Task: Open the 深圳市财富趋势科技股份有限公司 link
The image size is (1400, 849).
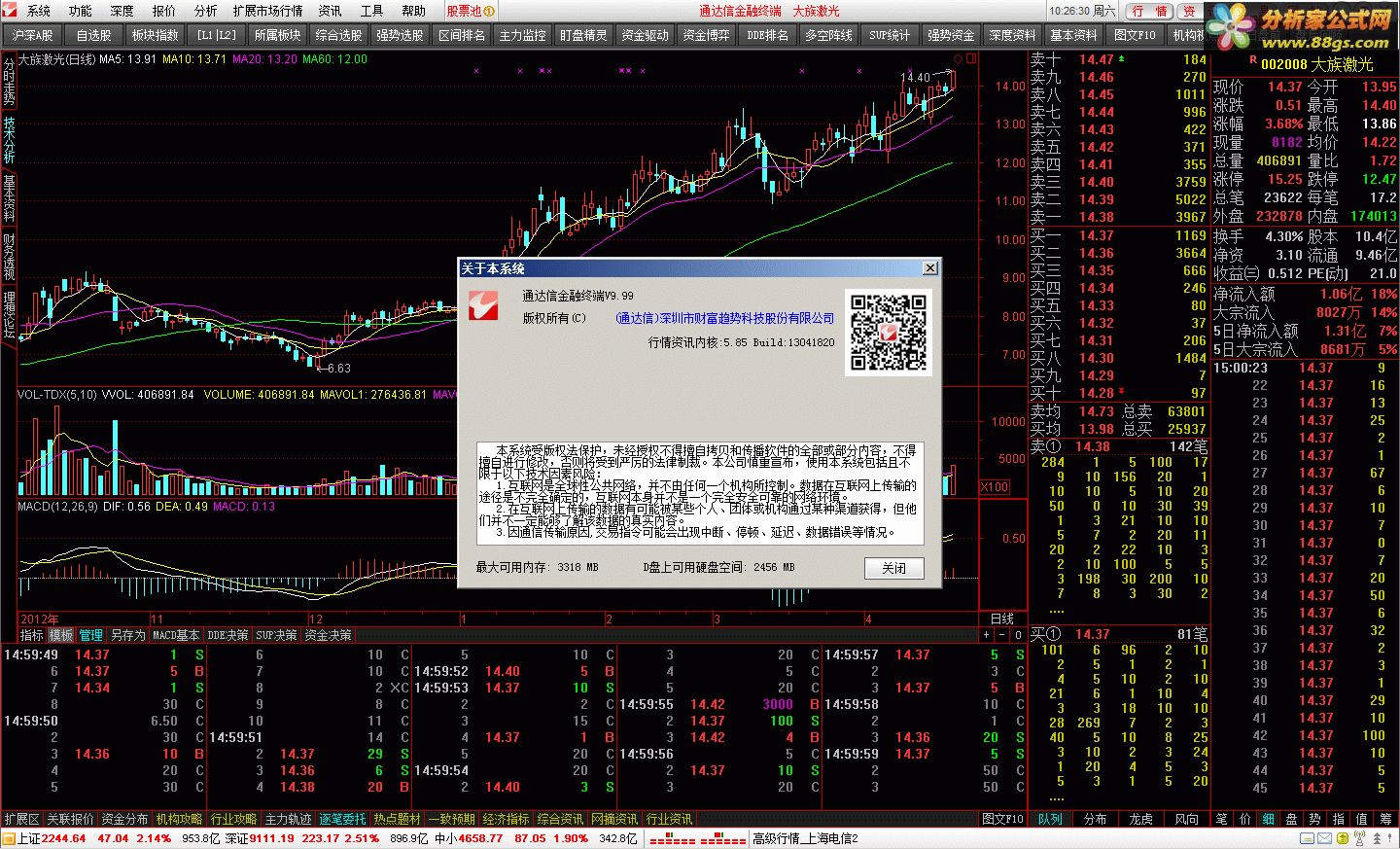Action: click(724, 318)
